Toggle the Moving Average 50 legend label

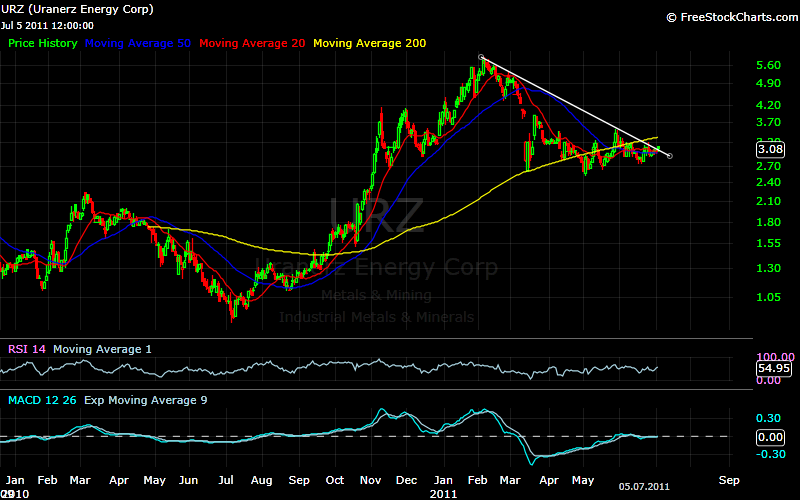pos(140,44)
